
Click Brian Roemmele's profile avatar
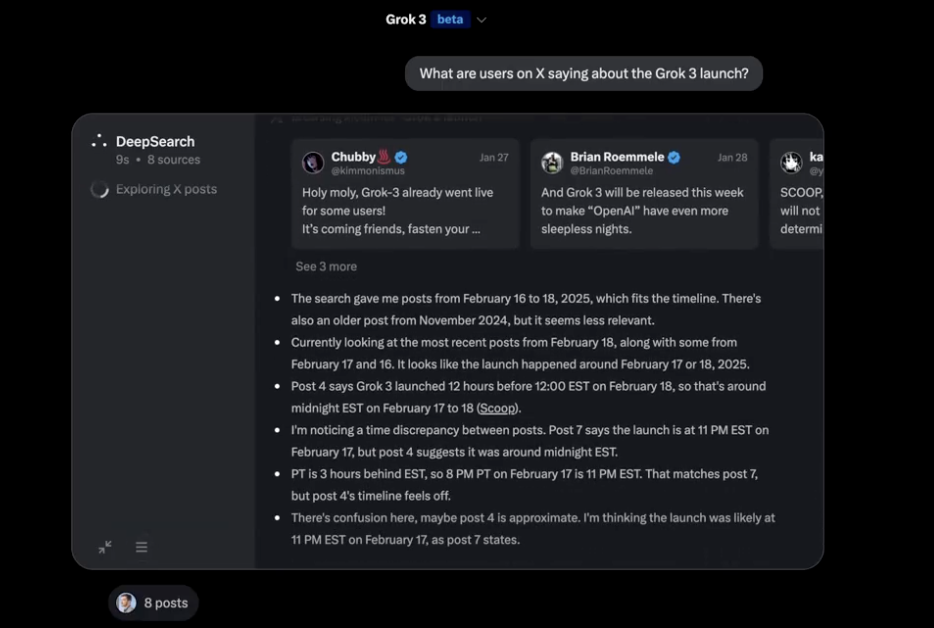point(554,162)
